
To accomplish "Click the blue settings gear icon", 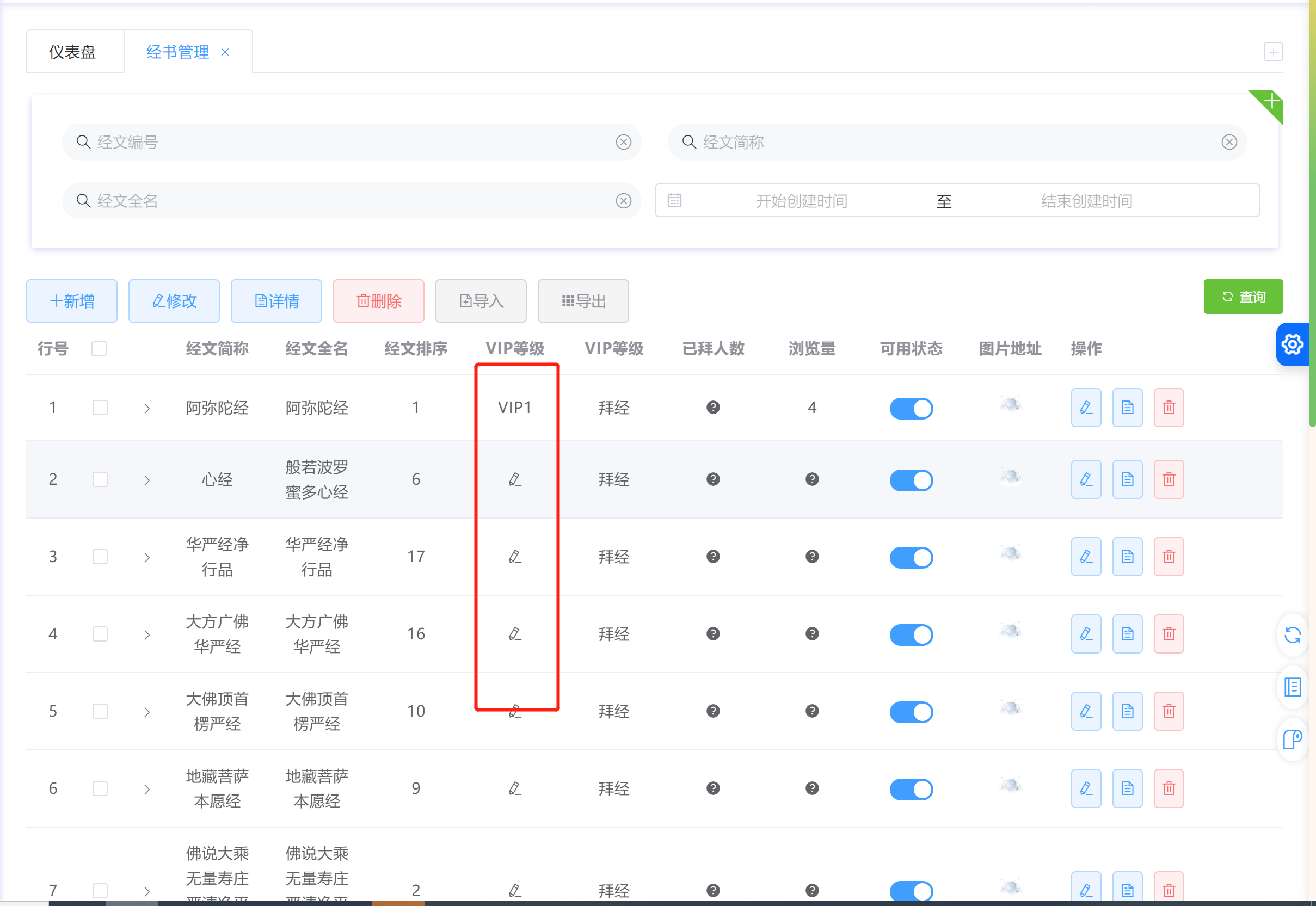I will (x=1292, y=344).
